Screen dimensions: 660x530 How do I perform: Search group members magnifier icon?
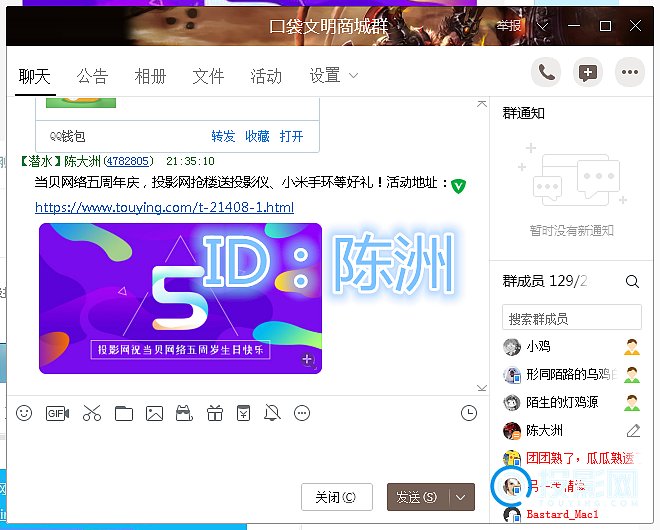(632, 281)
